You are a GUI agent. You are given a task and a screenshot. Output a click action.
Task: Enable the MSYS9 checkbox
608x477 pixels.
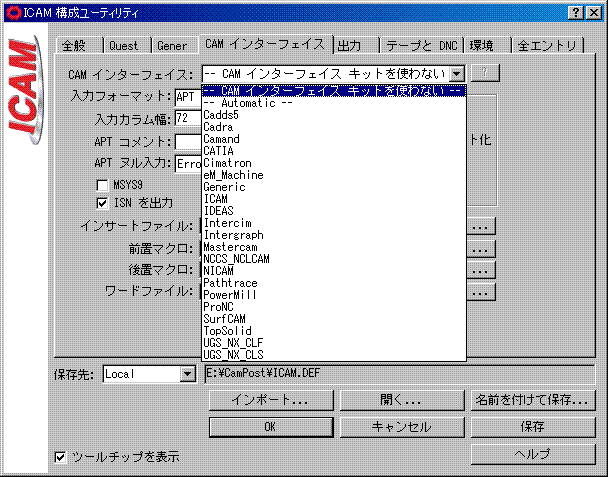pos(102,185)
